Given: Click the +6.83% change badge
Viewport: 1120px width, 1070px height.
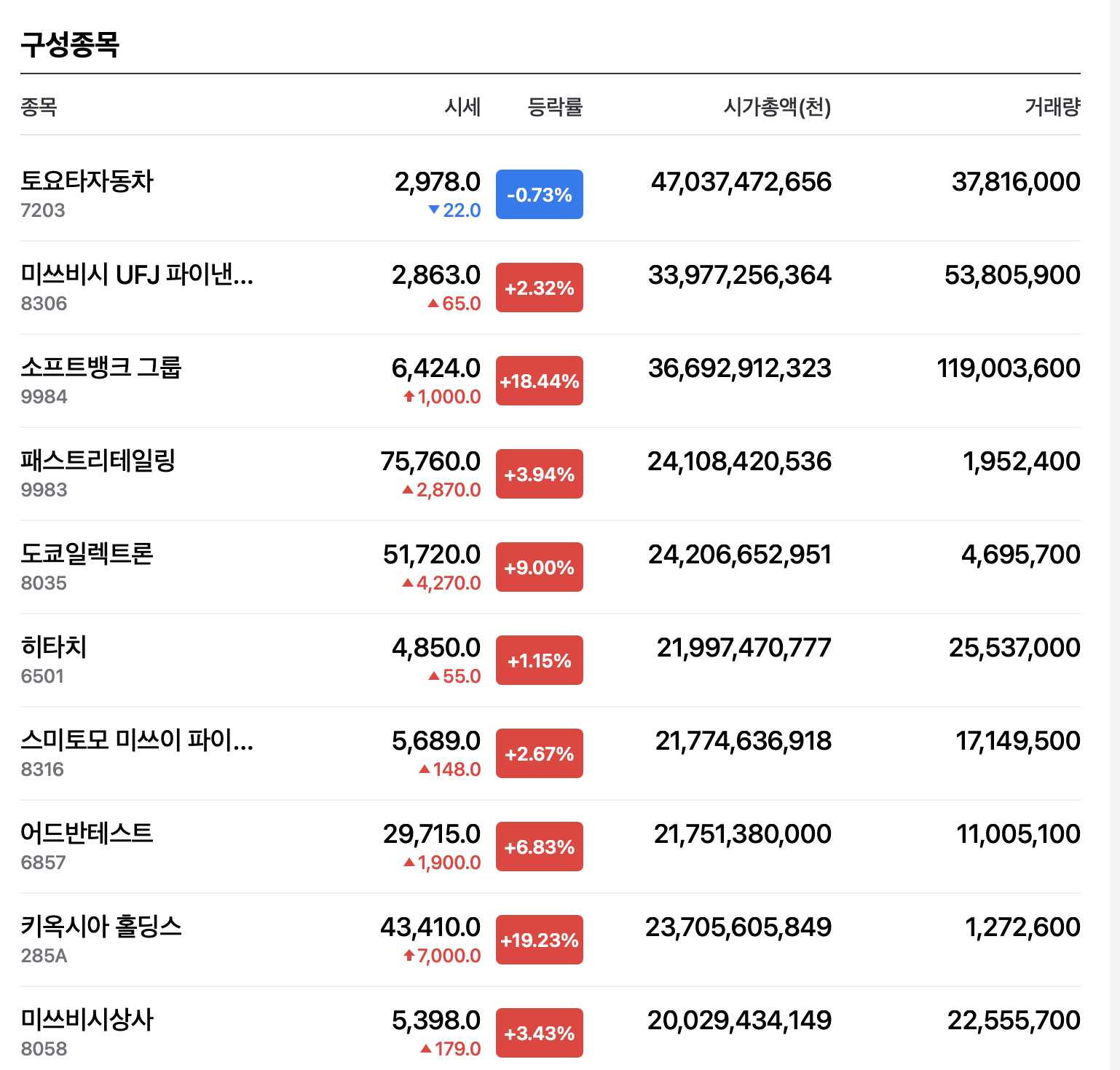Looking at the screenshot, I should (x=540, y=847).
